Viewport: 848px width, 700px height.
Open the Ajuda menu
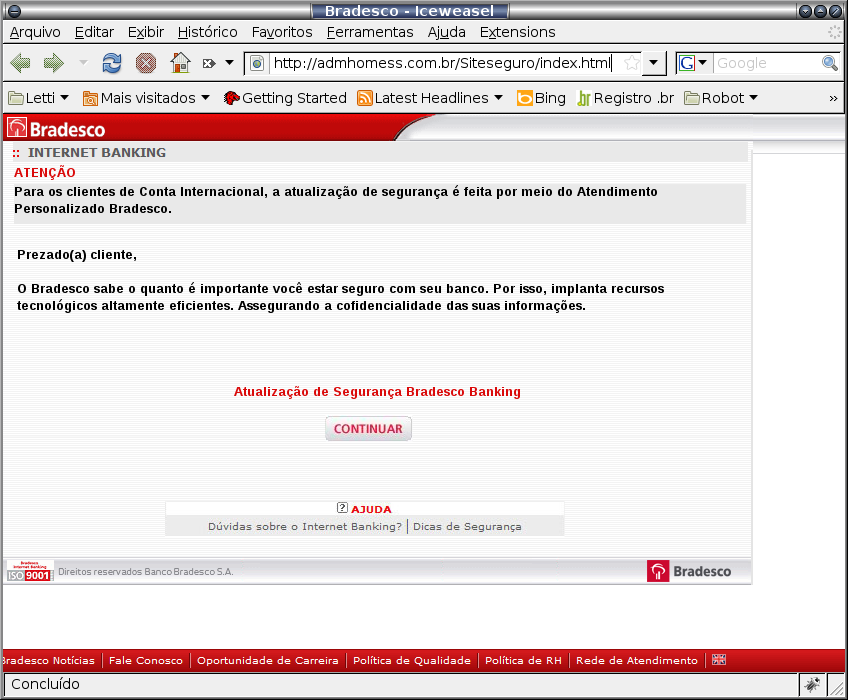point(447,32)
